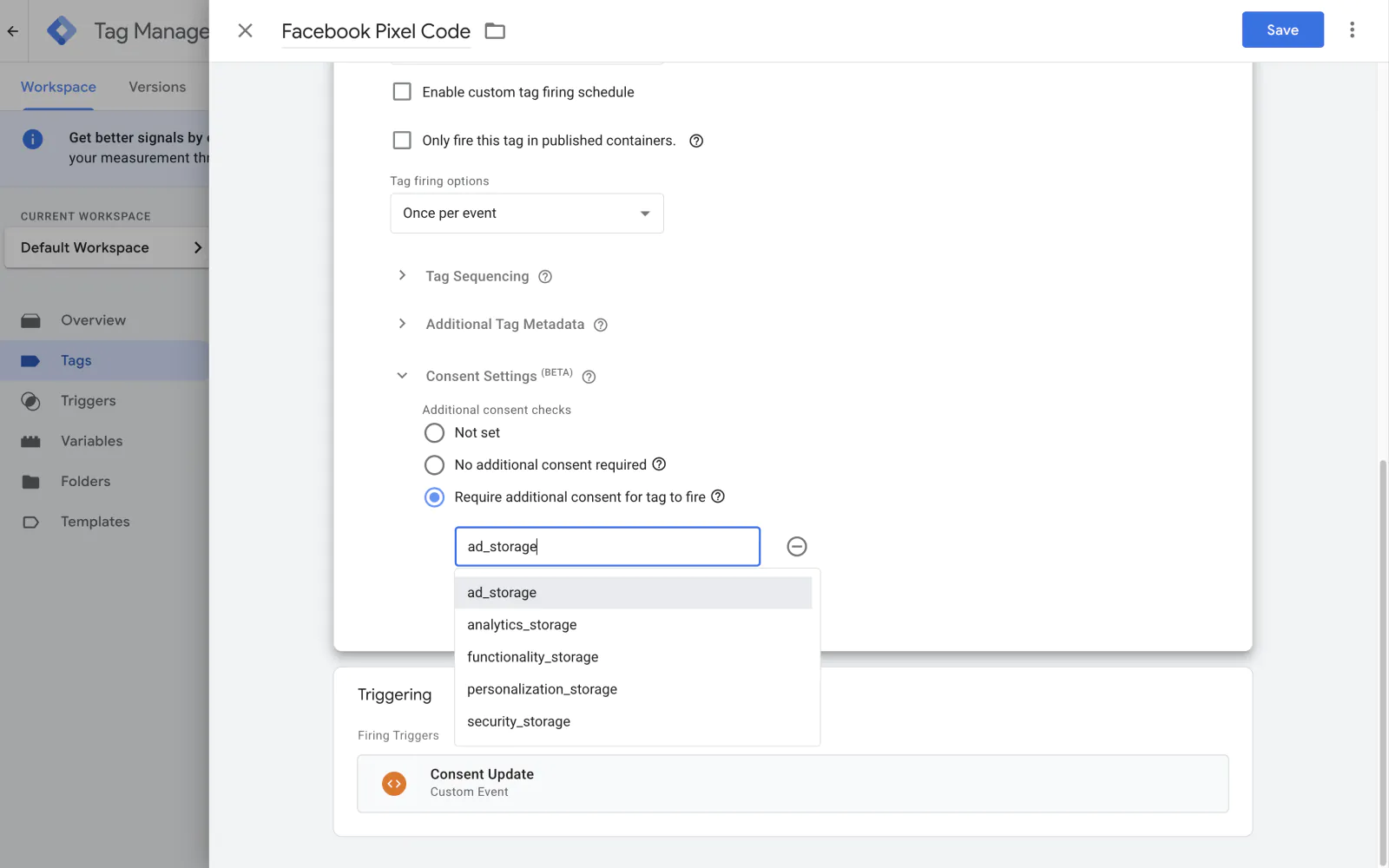Open help icon beside Consent Settings

coord(589,377)
